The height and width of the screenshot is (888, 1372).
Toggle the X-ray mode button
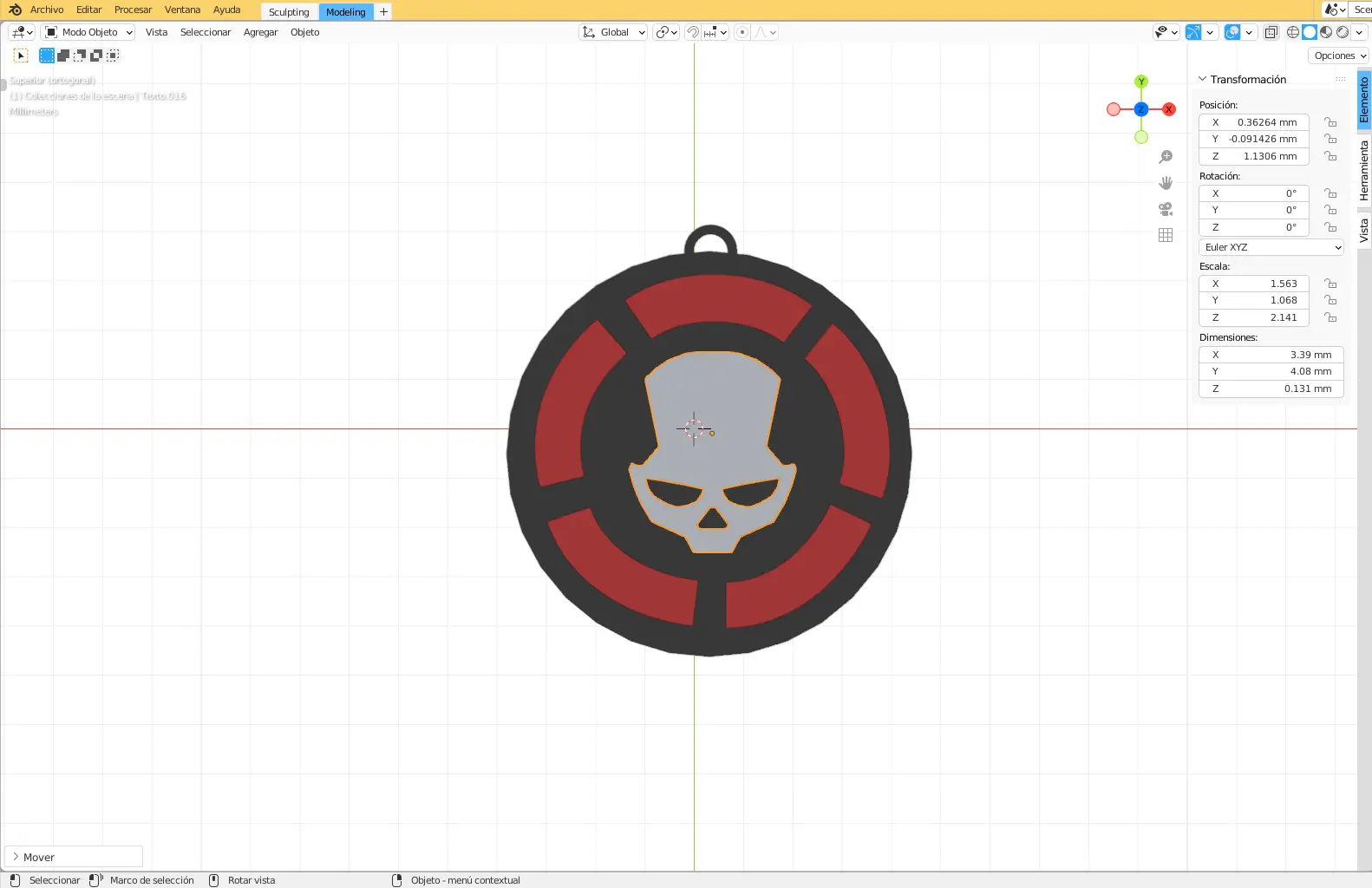1271,32
